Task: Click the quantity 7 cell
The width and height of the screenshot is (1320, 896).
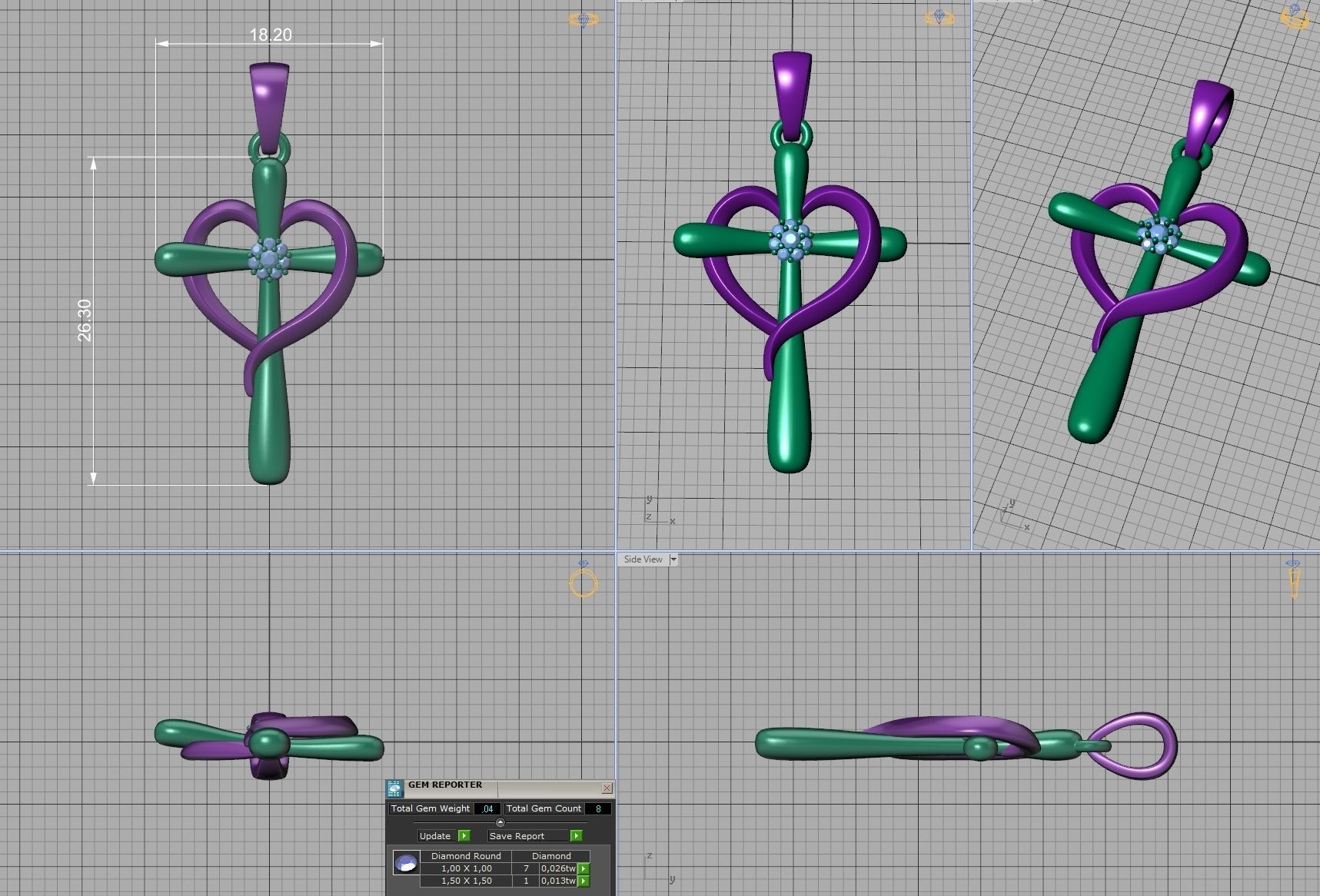Action: [x=526, y=868]
